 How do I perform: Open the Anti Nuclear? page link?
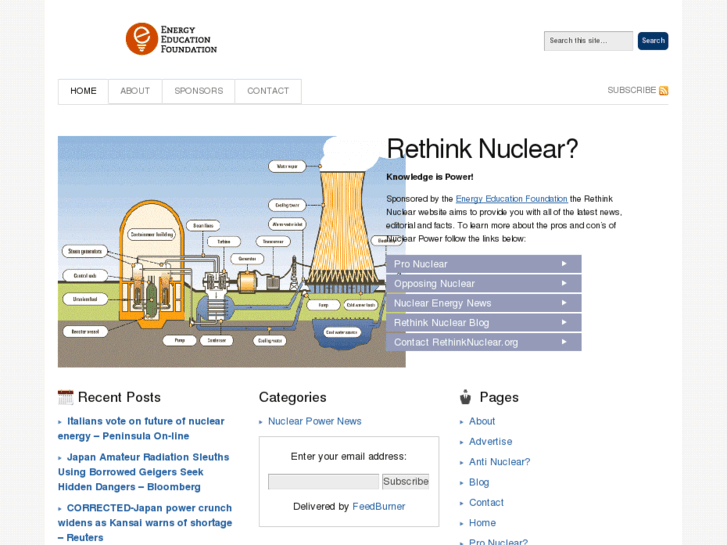pyautogui.click(x=499, y=462)
